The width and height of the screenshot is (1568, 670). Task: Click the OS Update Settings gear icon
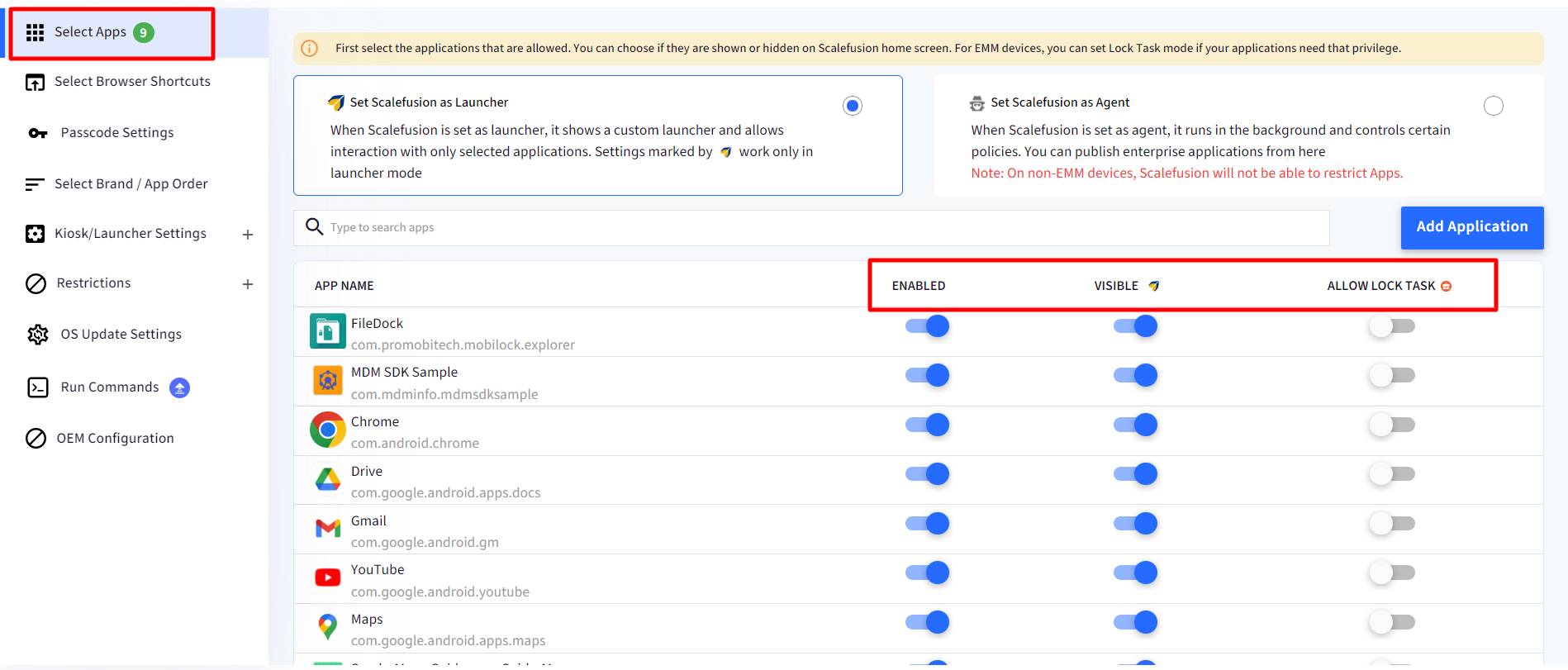38,335
